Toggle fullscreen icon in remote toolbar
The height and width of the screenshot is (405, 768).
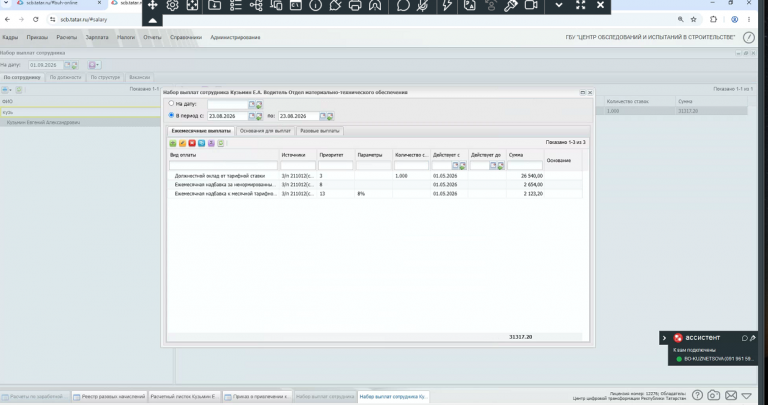[580, 6]
